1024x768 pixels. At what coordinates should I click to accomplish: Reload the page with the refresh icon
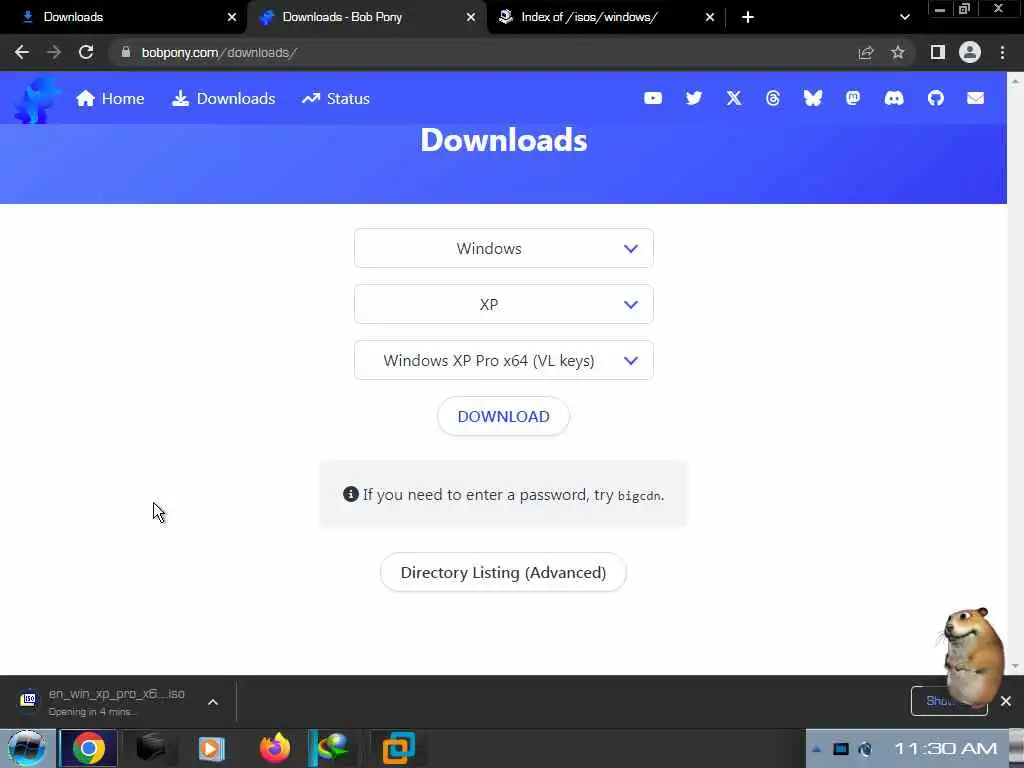point(86,52)
